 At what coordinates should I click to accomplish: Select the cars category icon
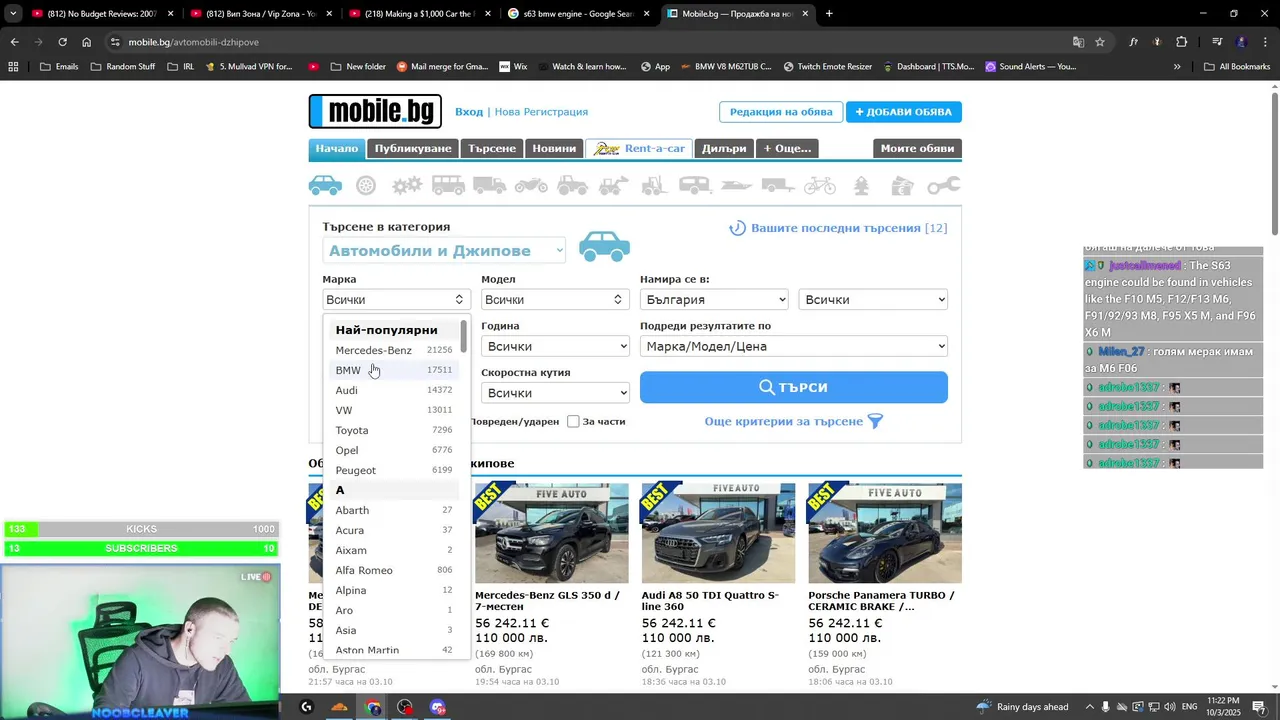[x=325, y=185]
